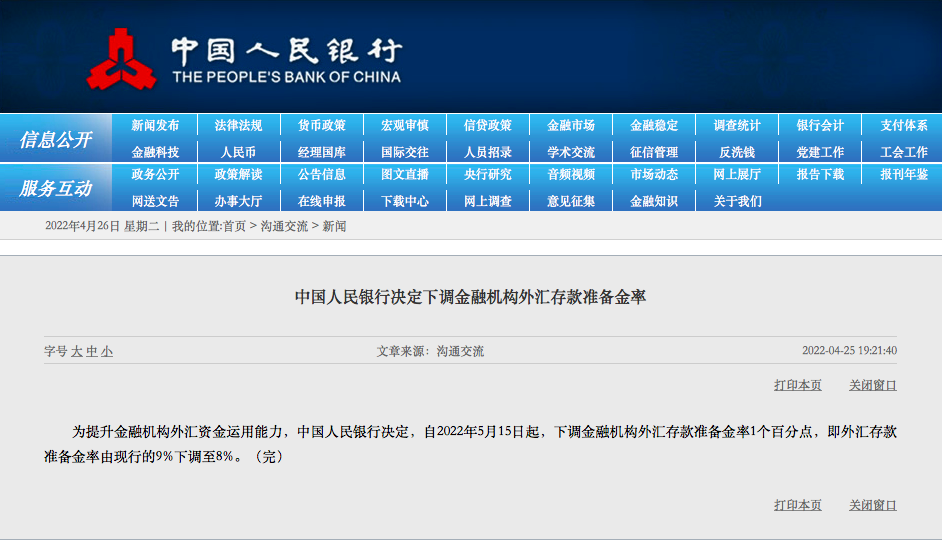Select 银行会计 menu entry
This screenshot has width=942, height=541.
point(820,125)
